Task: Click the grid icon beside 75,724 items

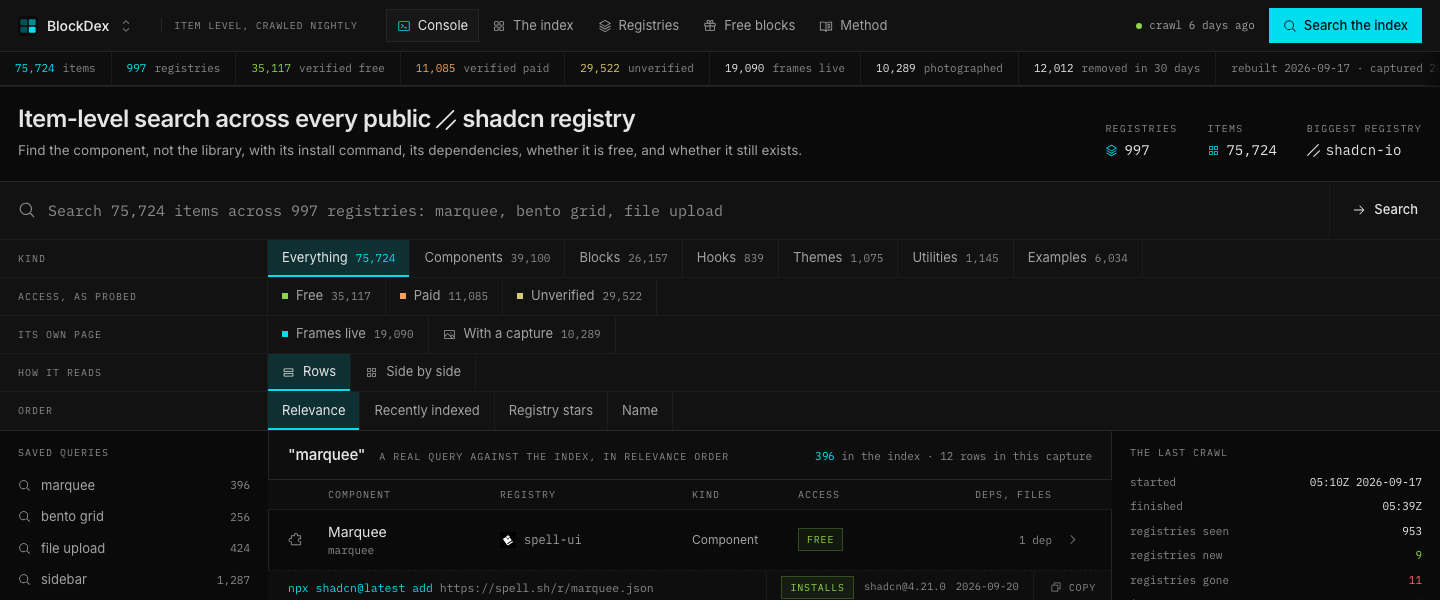Action: (1213, 150)
